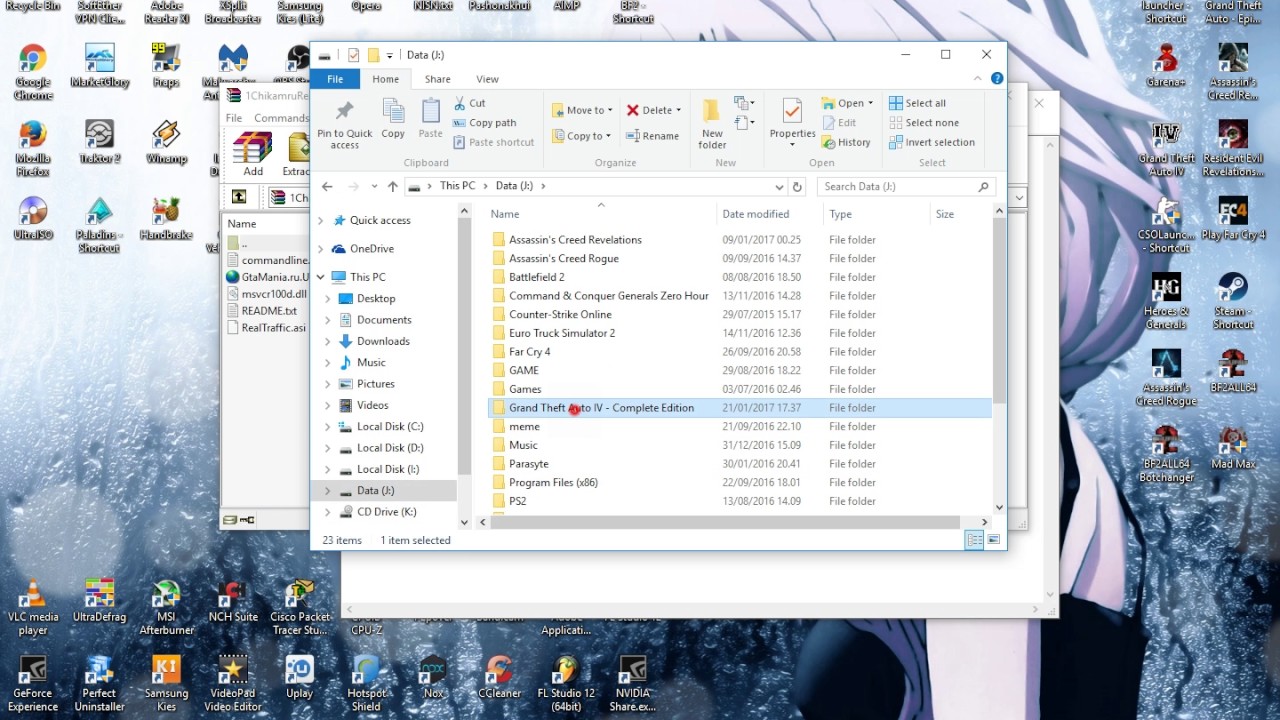This screenshot has width=1280, height=720.
Task: Open Google Chrome desktop shortcut
Action: (x=33, y=72)
